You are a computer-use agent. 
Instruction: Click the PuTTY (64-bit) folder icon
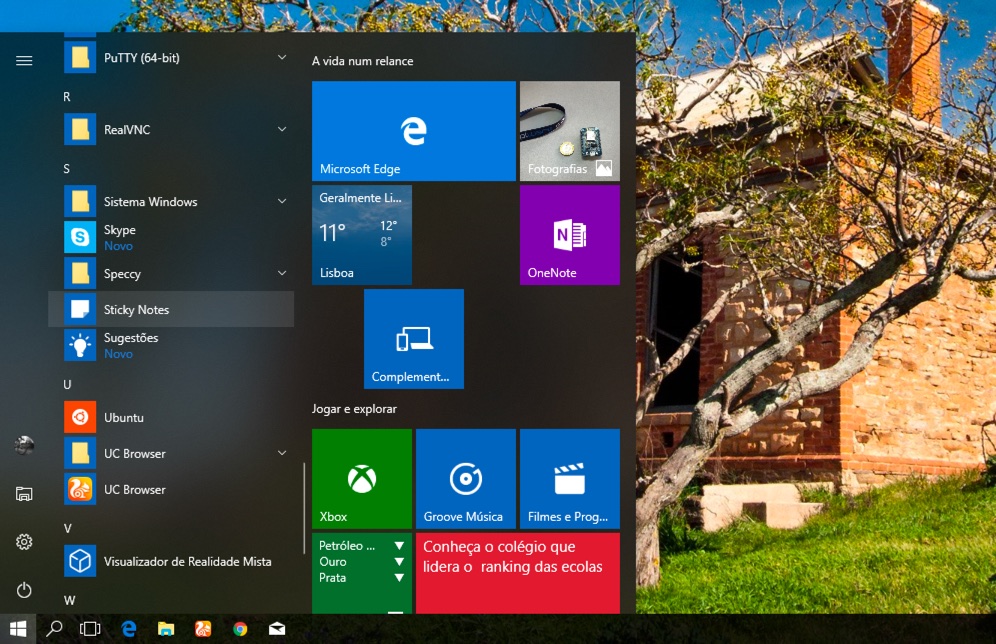80,57
